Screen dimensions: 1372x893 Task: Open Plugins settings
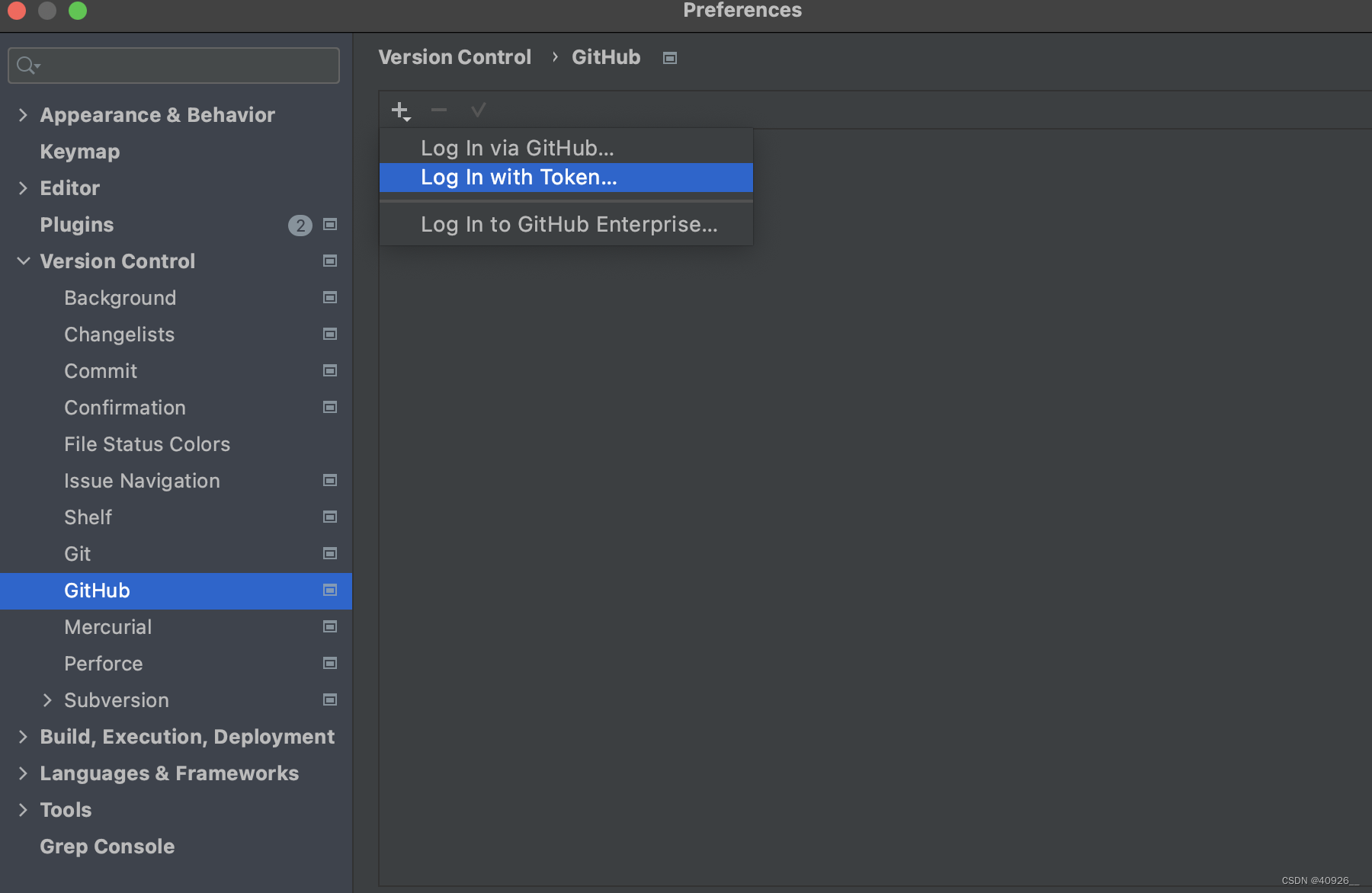click(77, 225)
